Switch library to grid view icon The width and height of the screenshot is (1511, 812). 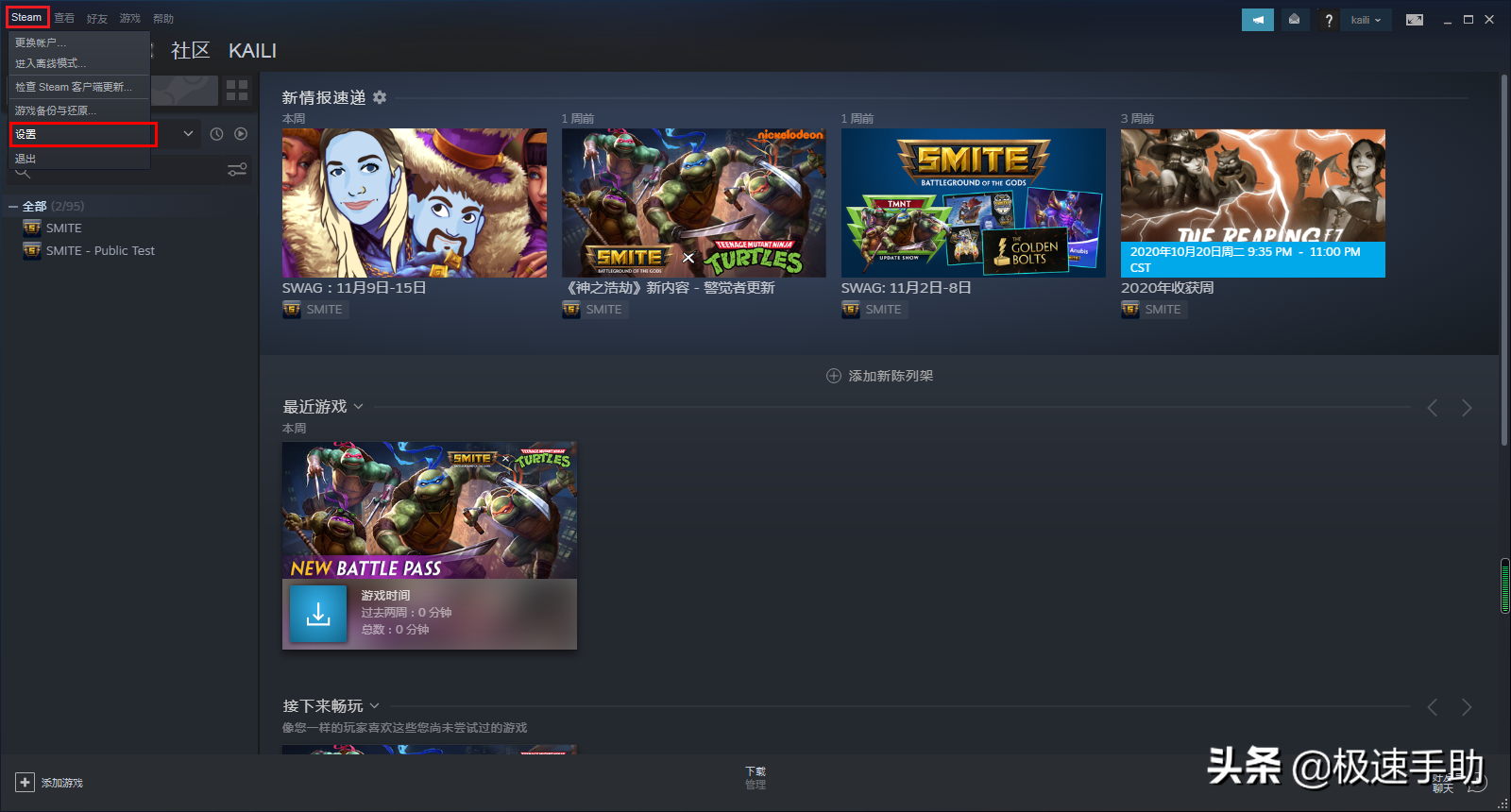click(x=237, y=91)
